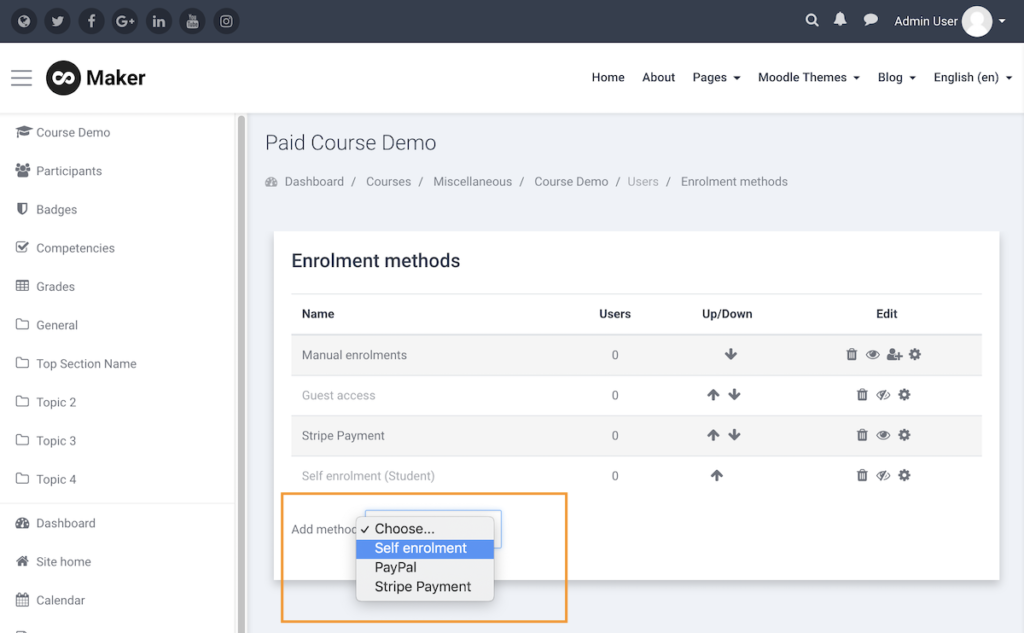Click the Facebook icon in the social bar
The width and height of the screenshot is (1024, 633).
(x=91, y=20)
